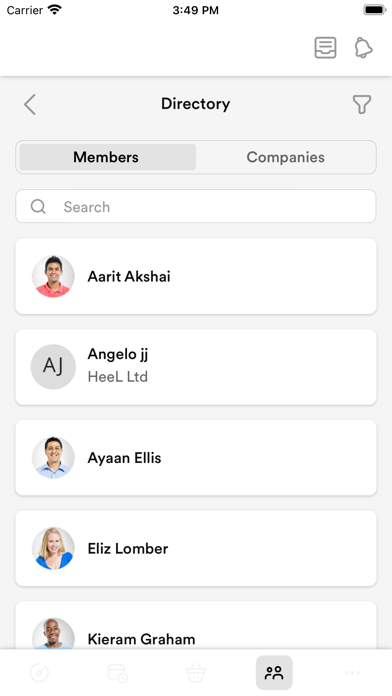
Task: Go back using the left chevron
Action: click(30, 105)
